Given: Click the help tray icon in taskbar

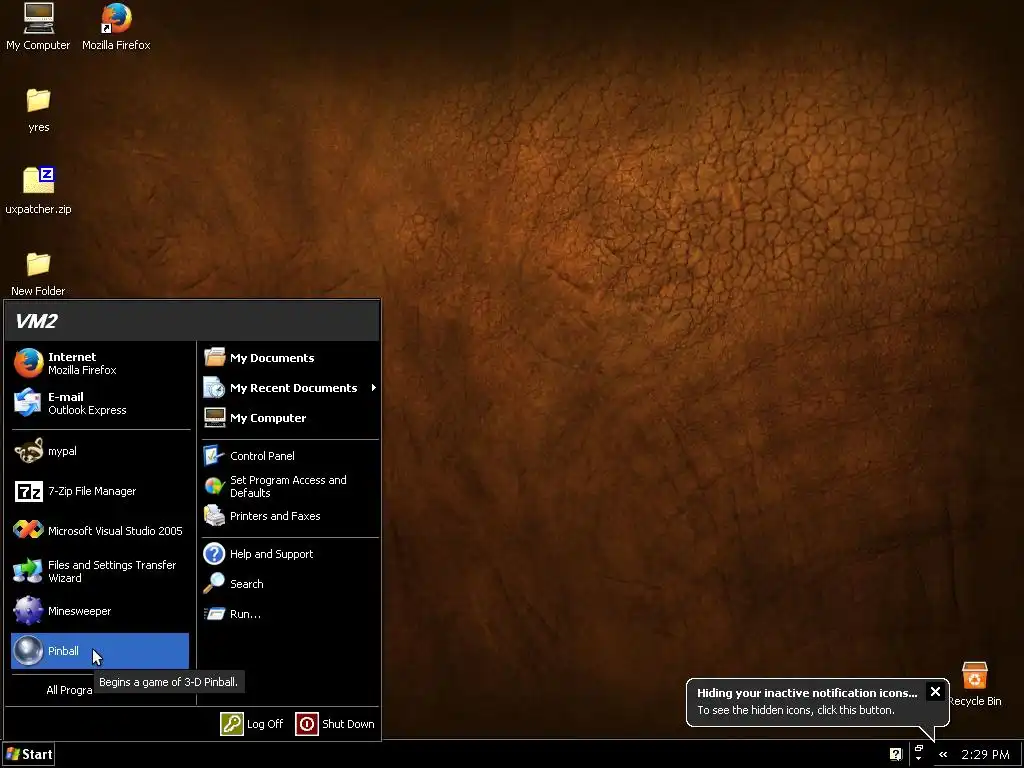Looking at the screenshot, I should [x=895, y=754].
